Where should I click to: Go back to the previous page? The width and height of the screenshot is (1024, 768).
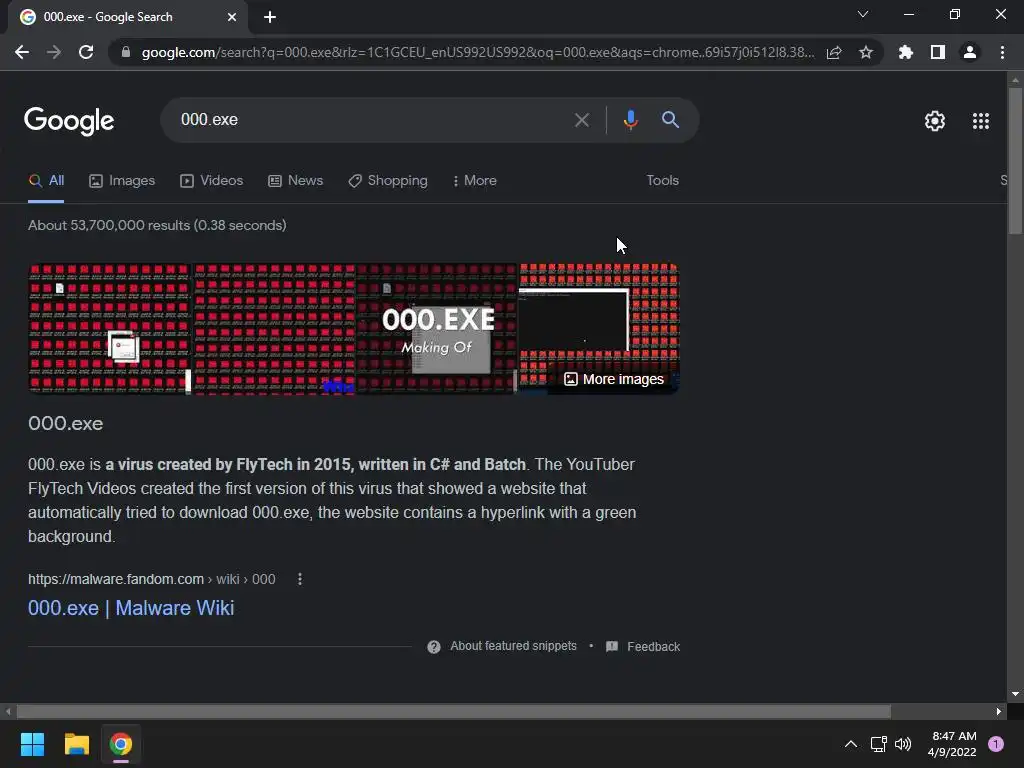(22, 52)
